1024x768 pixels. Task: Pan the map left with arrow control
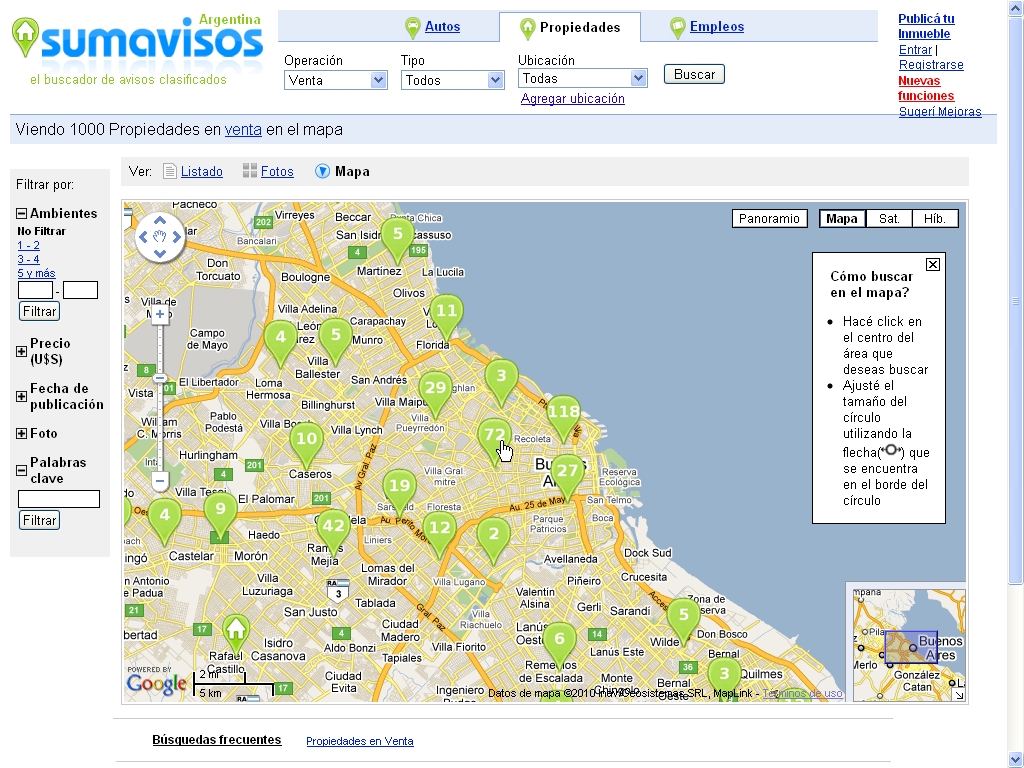point(144,237)
